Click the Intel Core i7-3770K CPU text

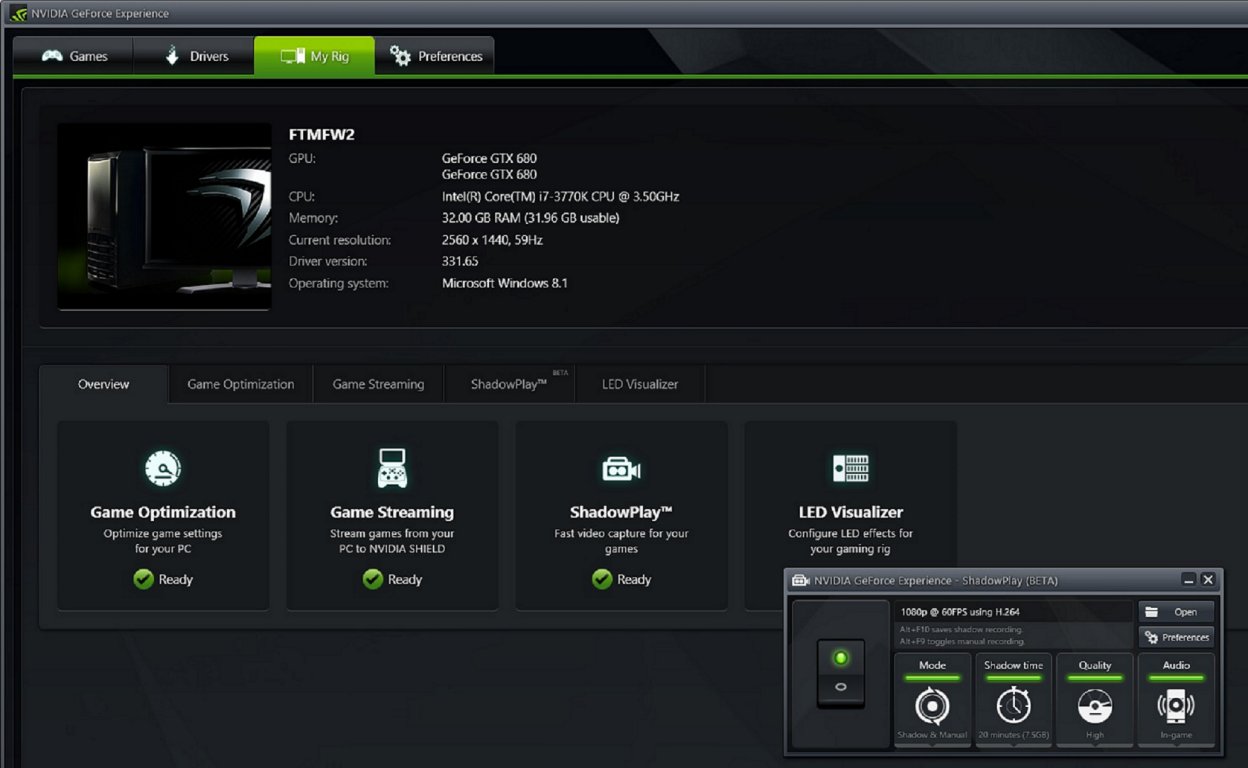point(561,197)
